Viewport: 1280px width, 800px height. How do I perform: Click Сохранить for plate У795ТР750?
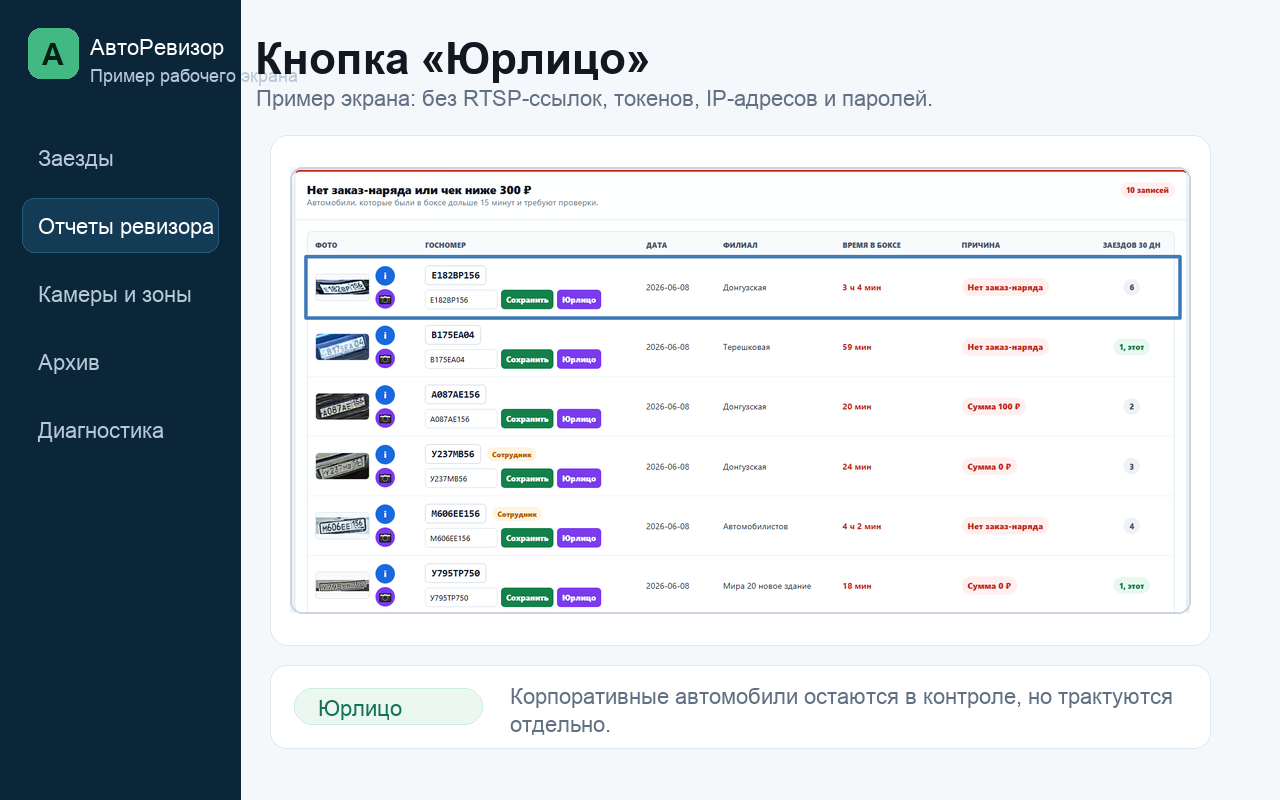(527, 598)
